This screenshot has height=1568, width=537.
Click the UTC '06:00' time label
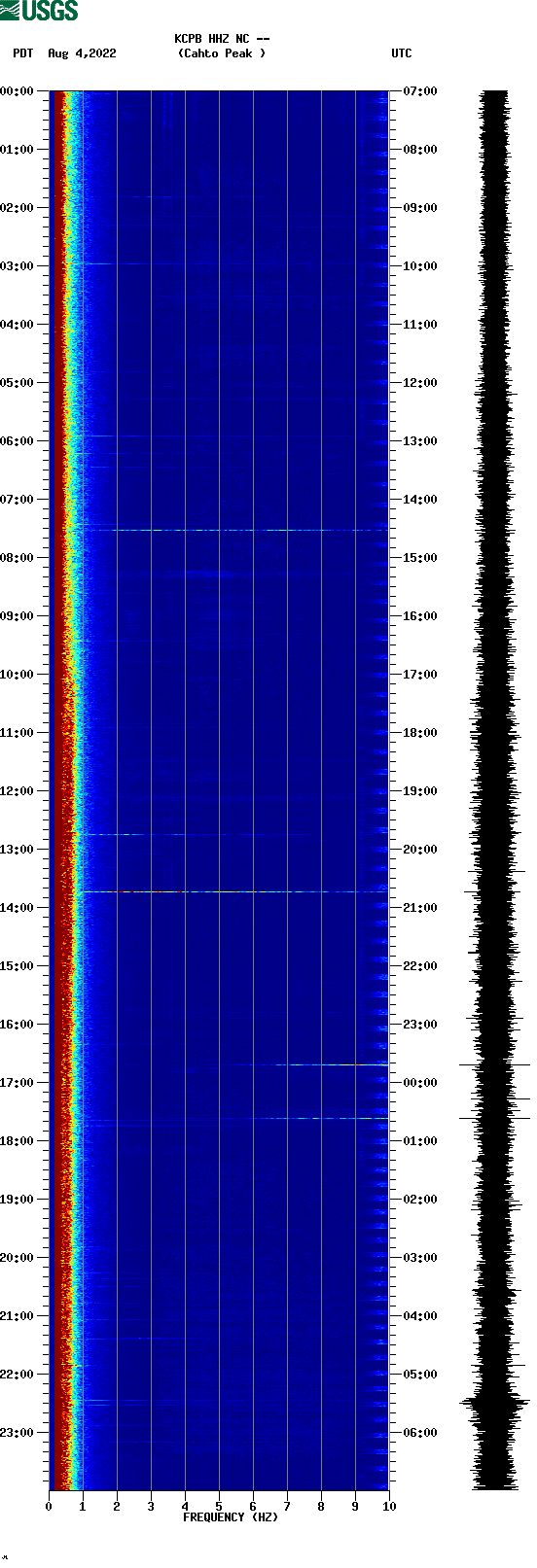420,1433
